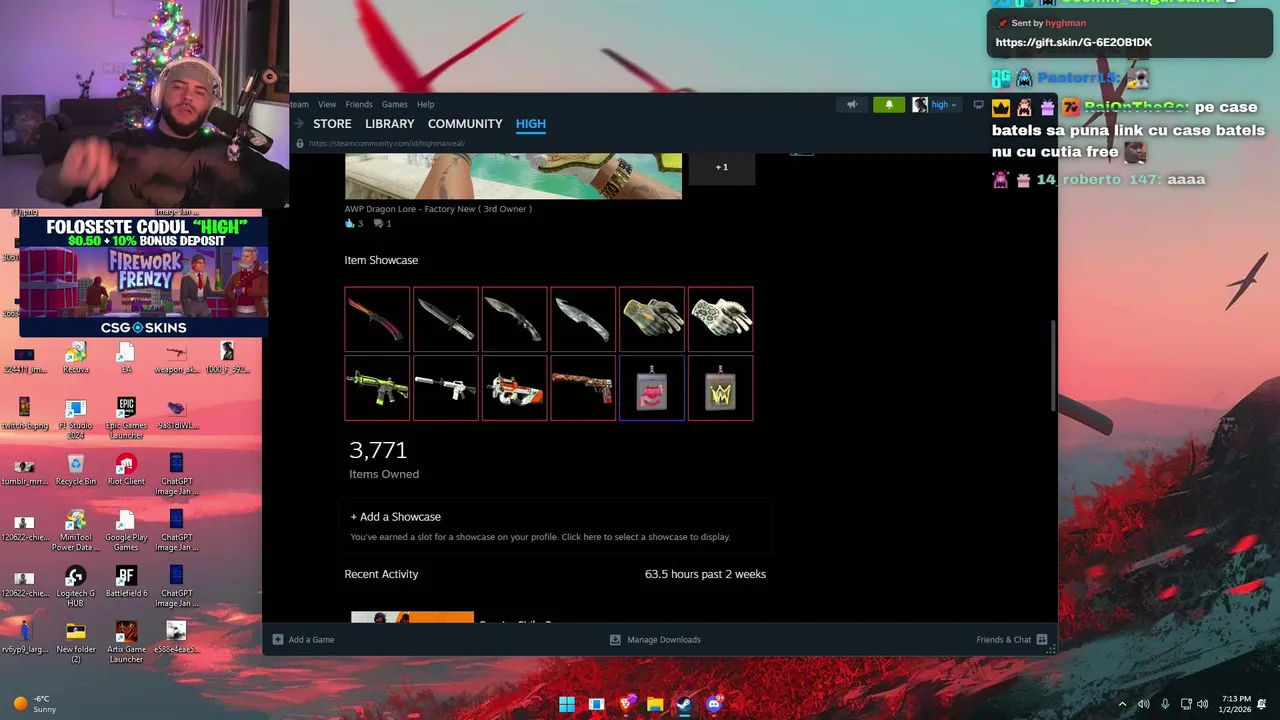
Task: Open Windows Start menu
Action: tap(567, 704)
